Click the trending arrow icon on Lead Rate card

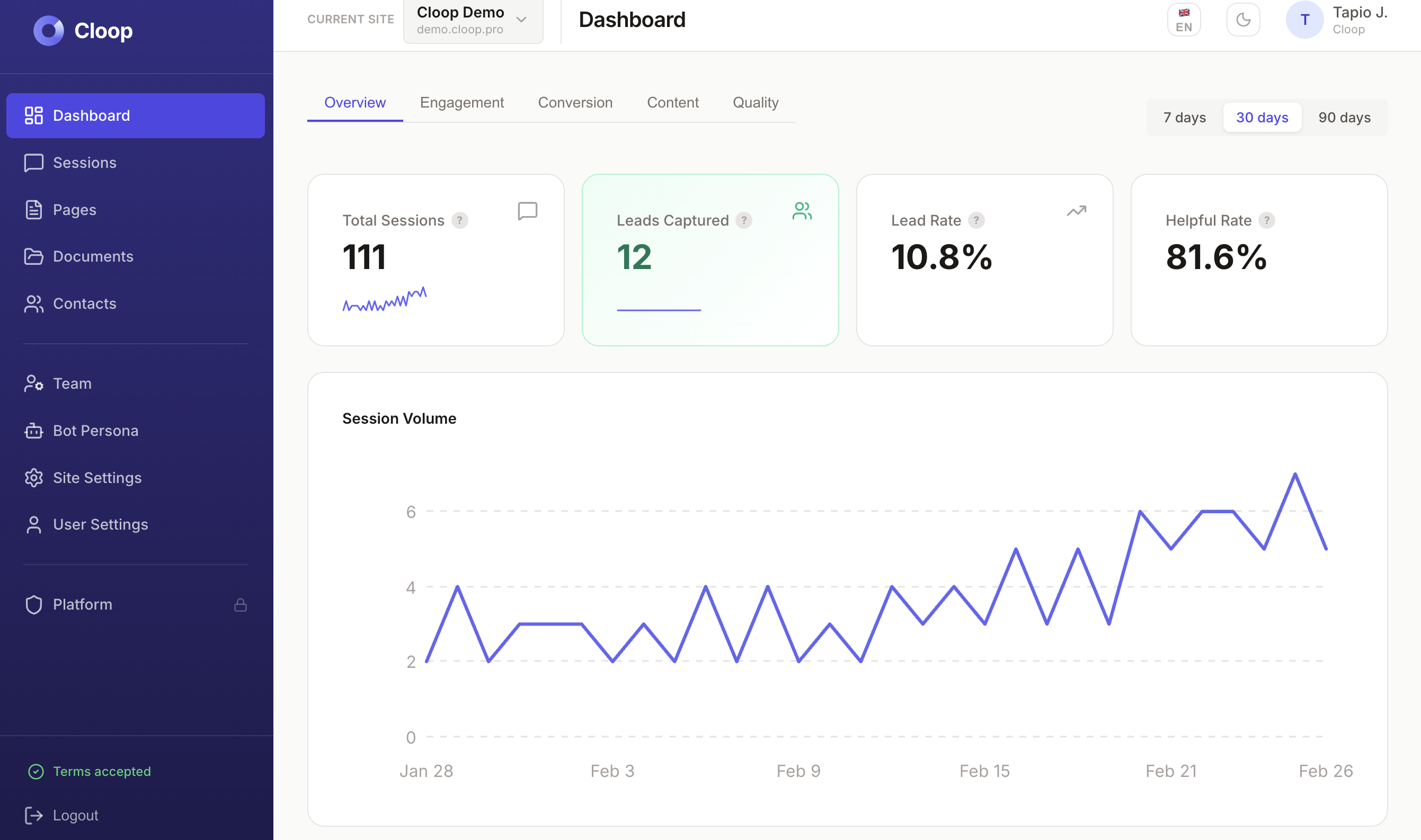[1076, 211]
